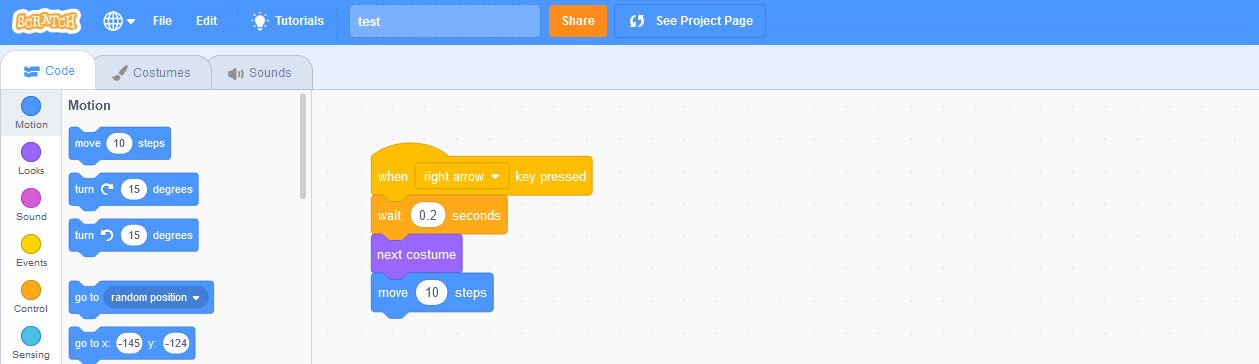This screenshot has height=364, width=1259.
Task: Open the Edit menu
Action: [206, 21]
